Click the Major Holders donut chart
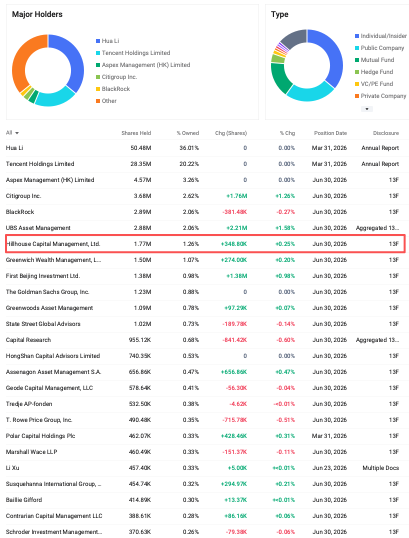Image resolution: width=409 pixels, height=538 pixels. (x=48, y=70)
